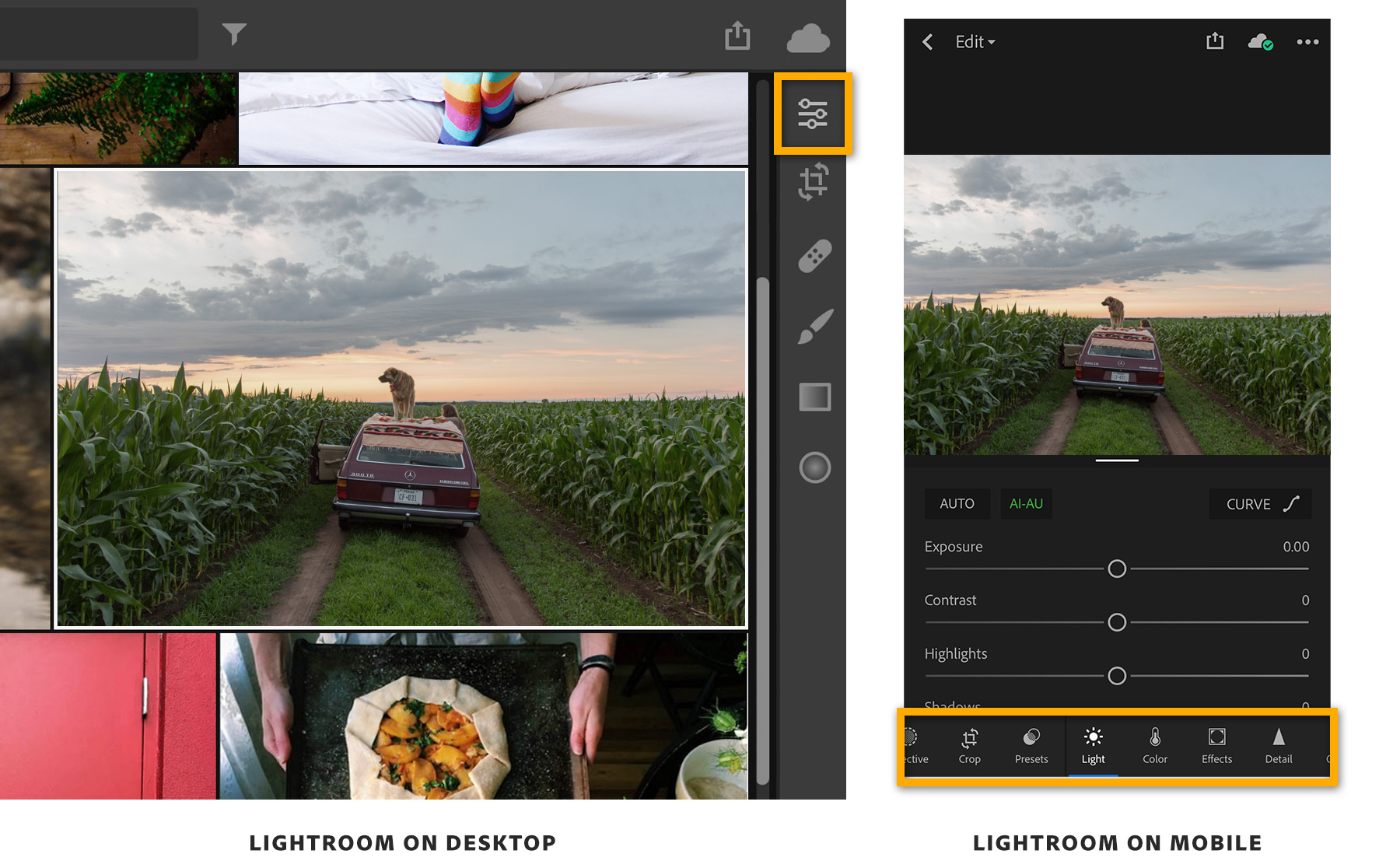Open the three-dot overflow menu on mobile
This screenshot has width=1400, height=868.
(1307, 42)
